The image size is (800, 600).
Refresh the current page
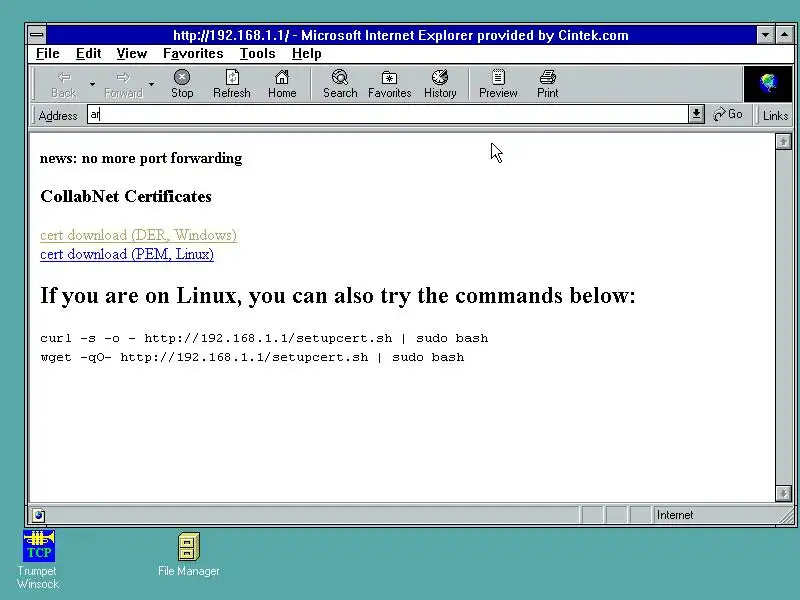[x=232, y=84]
